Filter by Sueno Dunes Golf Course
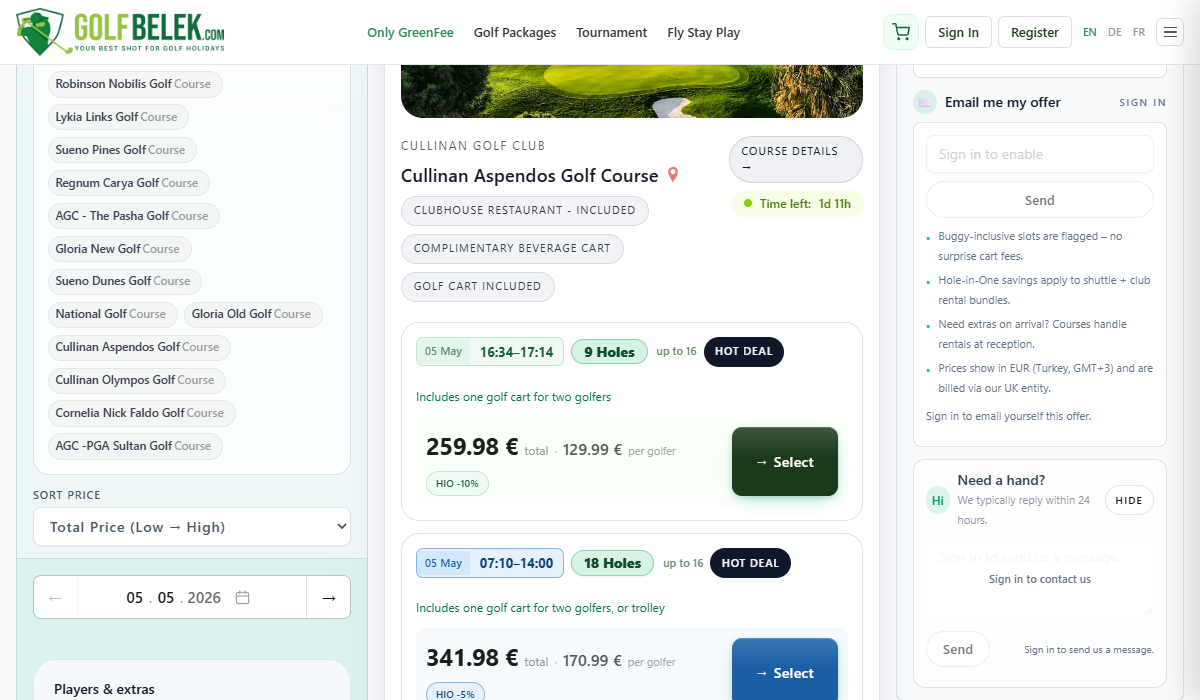Screen dimensions: 1200x700 coord(125,281)
